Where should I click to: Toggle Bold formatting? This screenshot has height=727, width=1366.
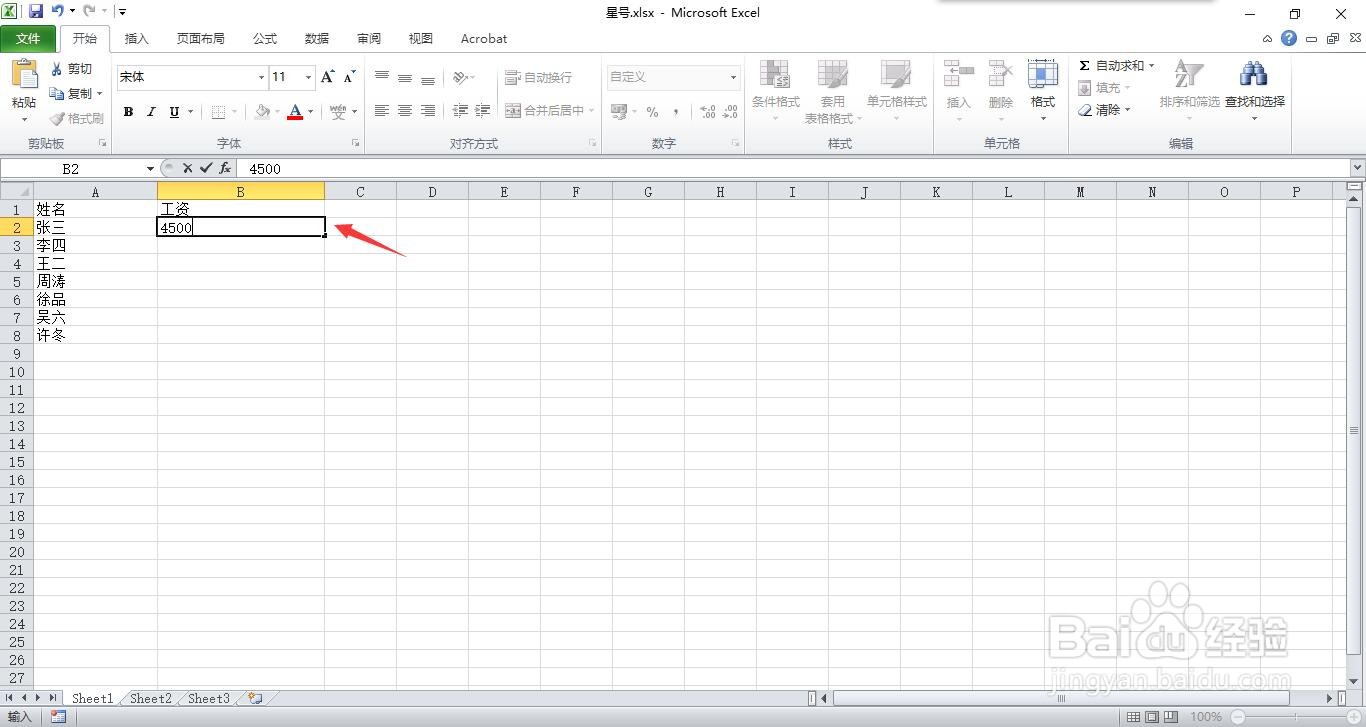pyautogui.click(x=128, y=112)
